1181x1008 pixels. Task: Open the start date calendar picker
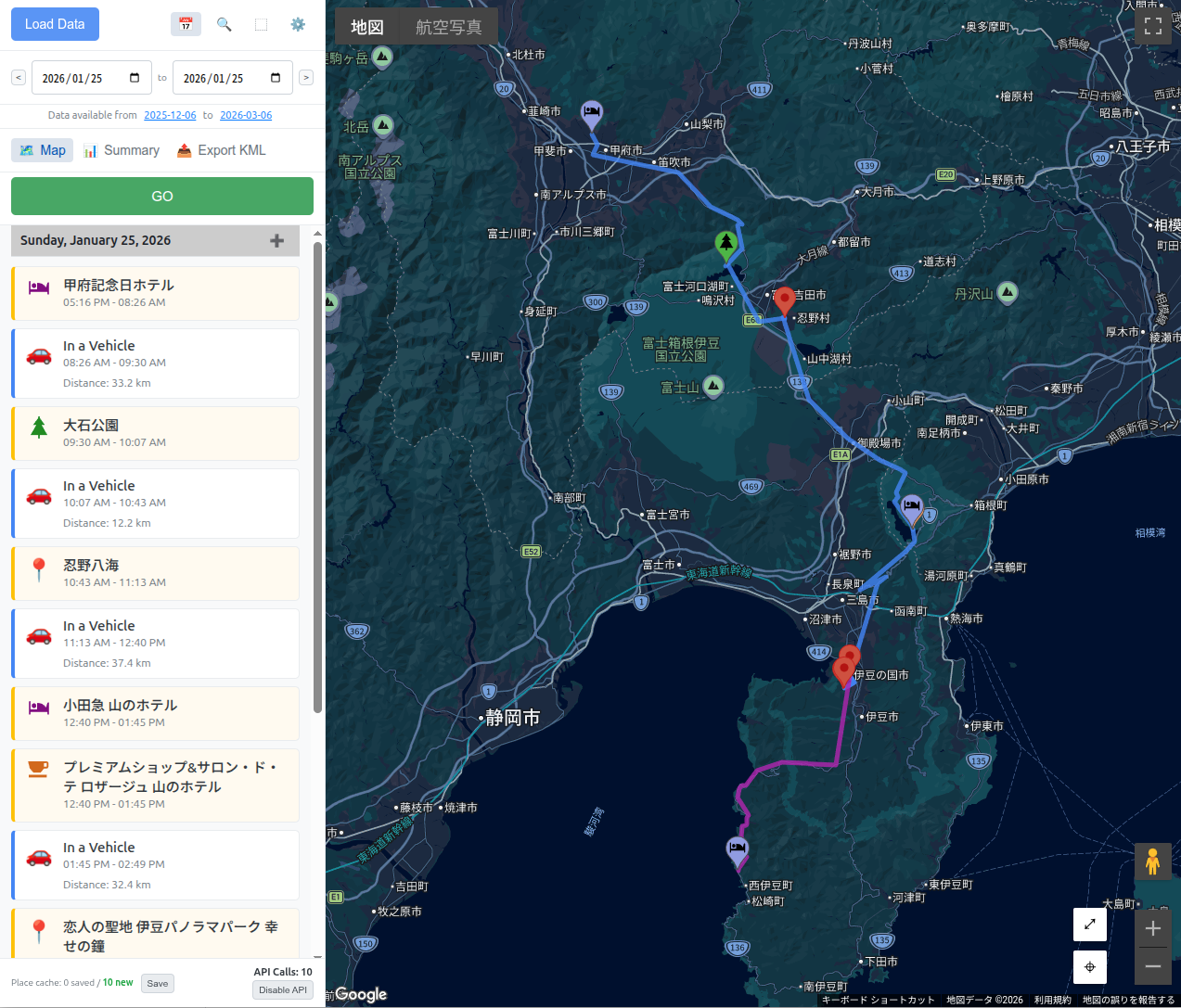(135, 78)
